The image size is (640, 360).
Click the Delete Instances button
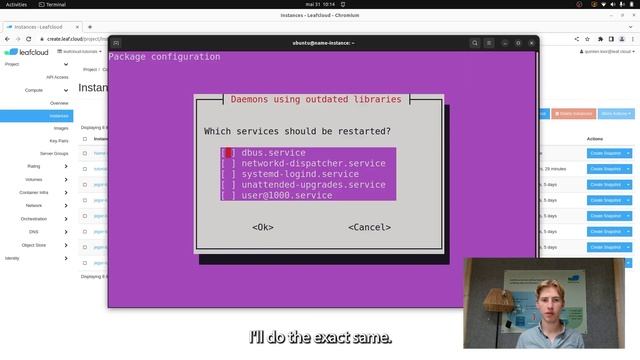pyautogui.click(x=573, y=113)
